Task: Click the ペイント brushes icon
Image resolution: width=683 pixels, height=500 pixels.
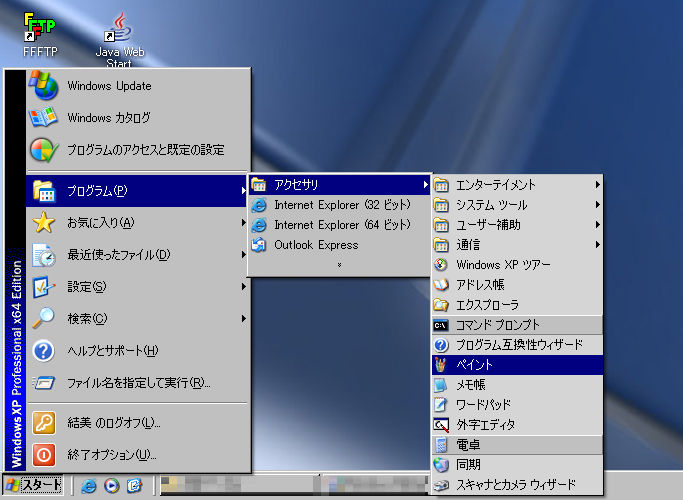Action: coord(441,365)
